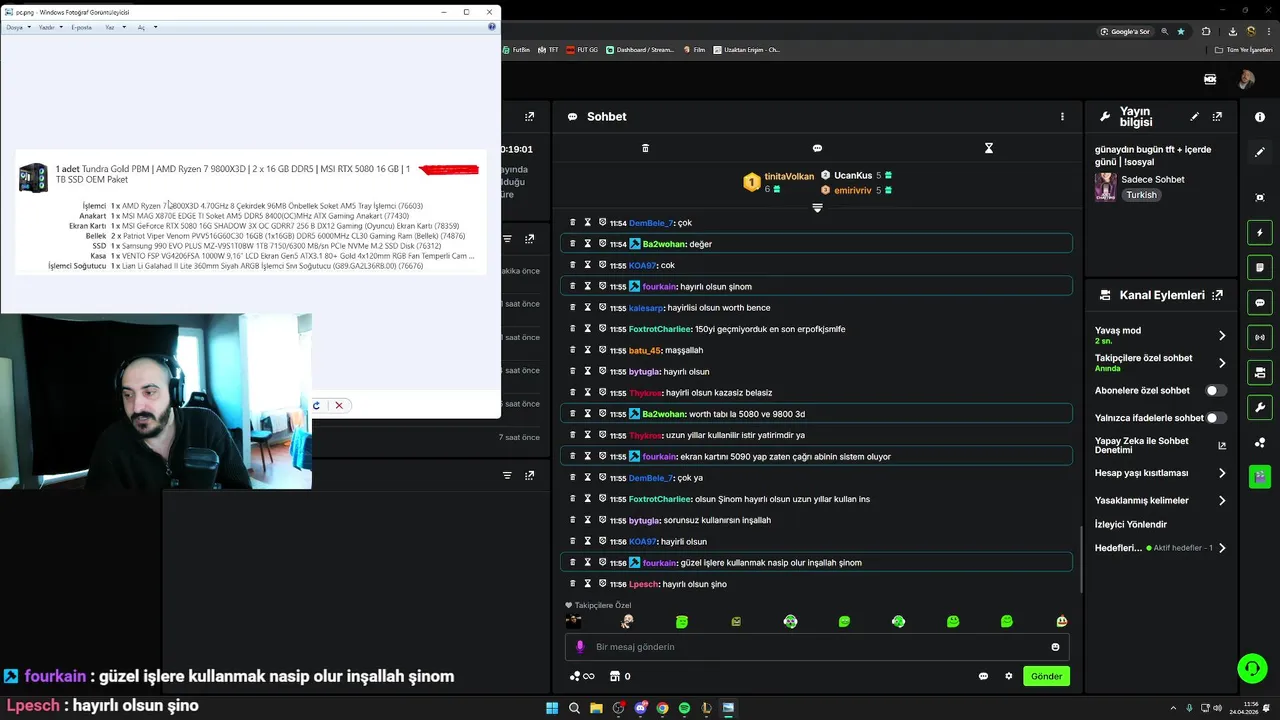Pop out the Kanal Eylemleri panel

click(x=1217, y=295)
